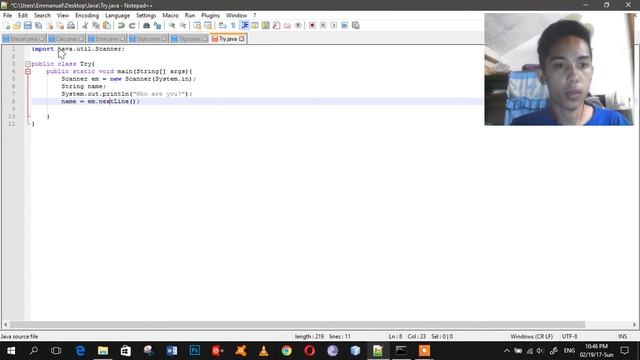Toggle word wrap in the toolbar
640x360 pixels.
222,25
